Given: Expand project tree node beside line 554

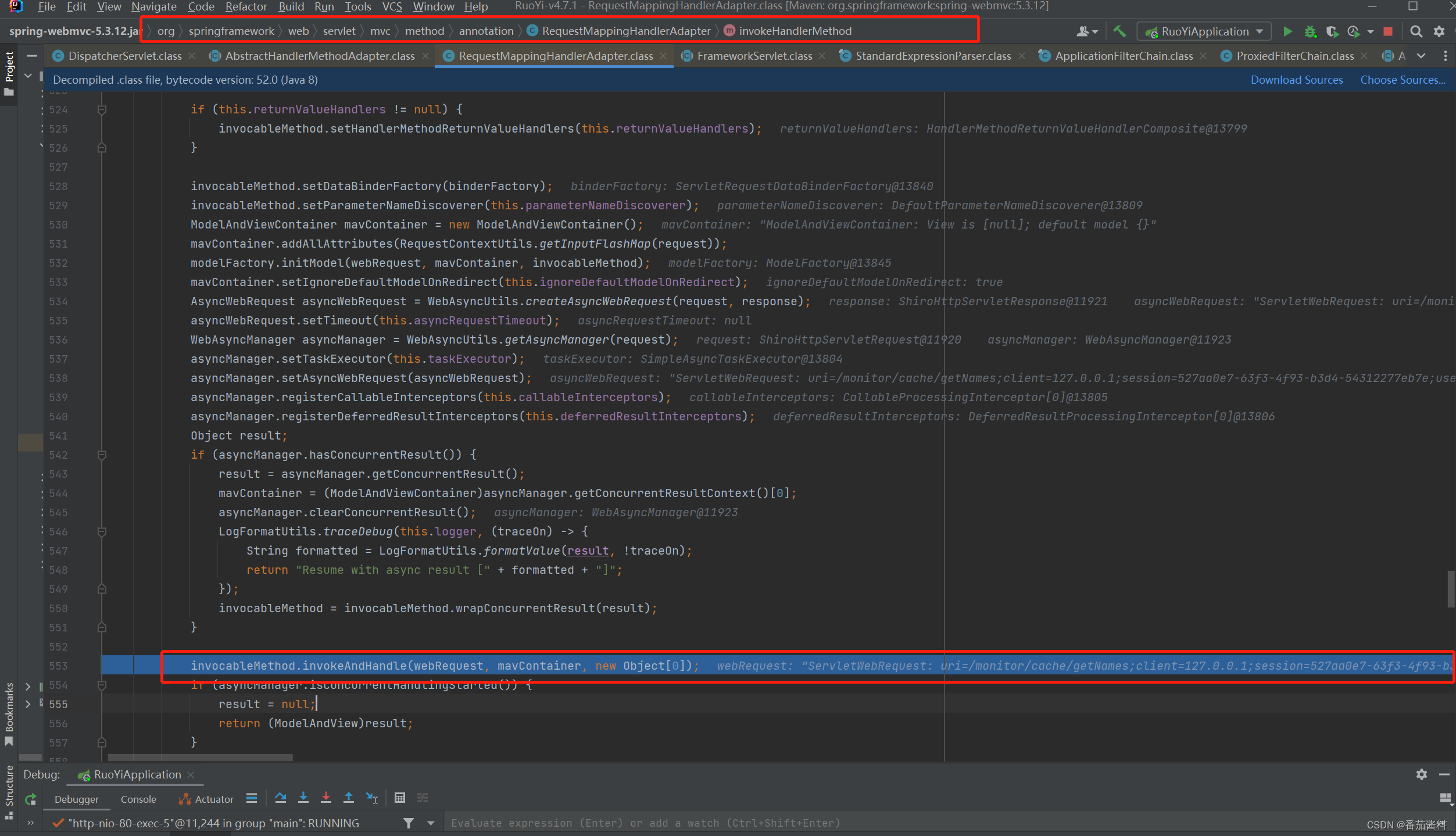Looking at the screenshot, I should click(x=27, y=686).
